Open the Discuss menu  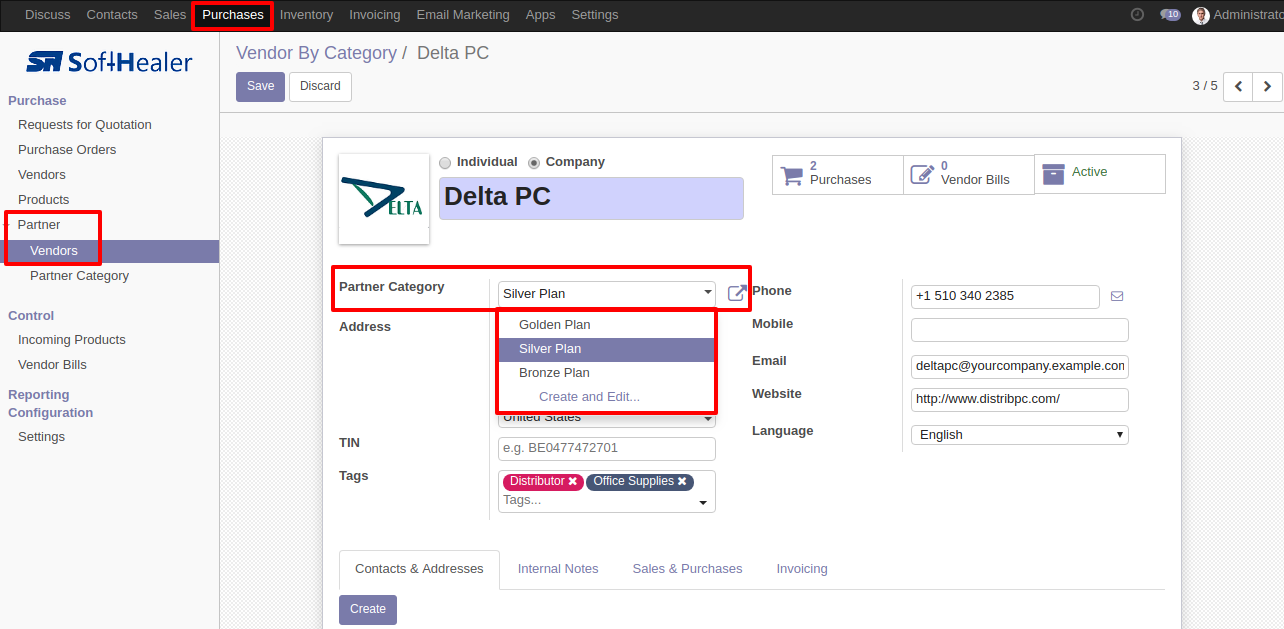click(48, 15)
